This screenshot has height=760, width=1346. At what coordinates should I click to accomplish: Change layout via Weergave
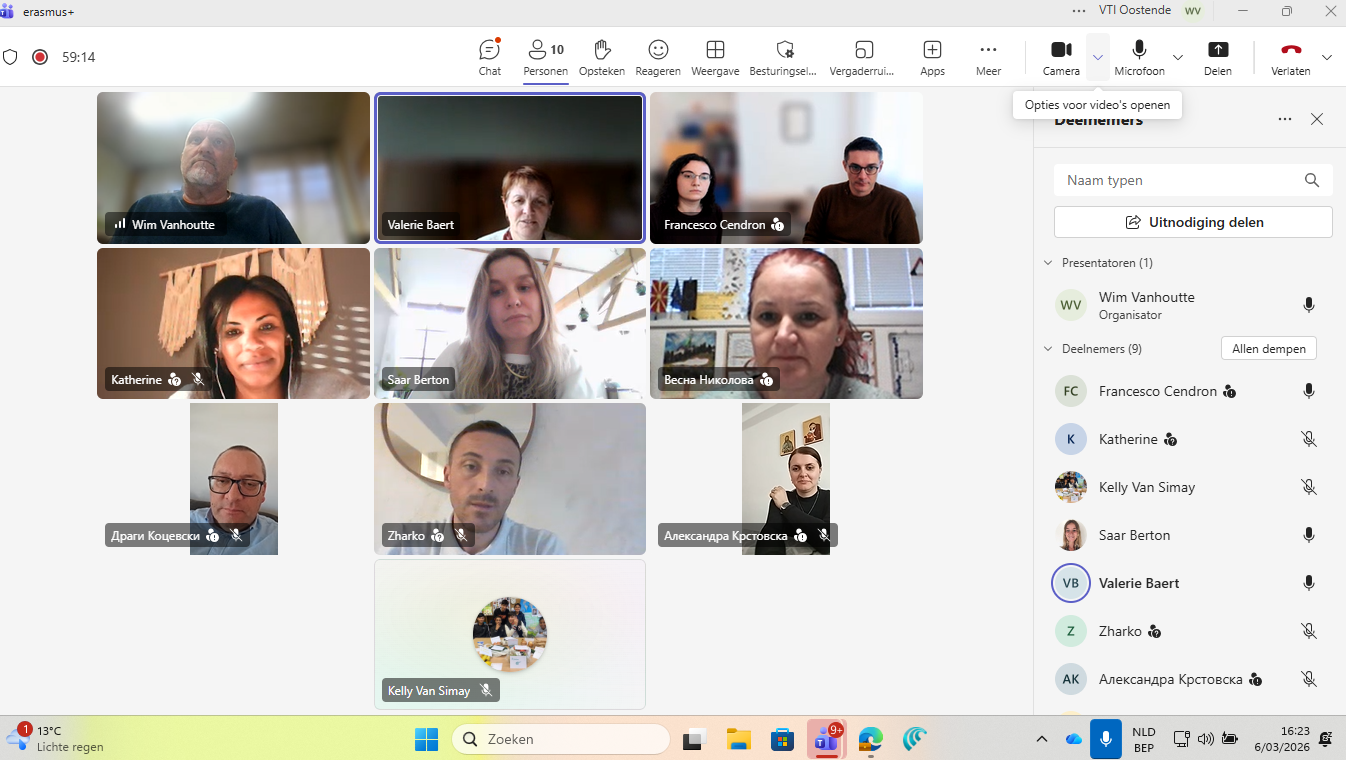715,57
